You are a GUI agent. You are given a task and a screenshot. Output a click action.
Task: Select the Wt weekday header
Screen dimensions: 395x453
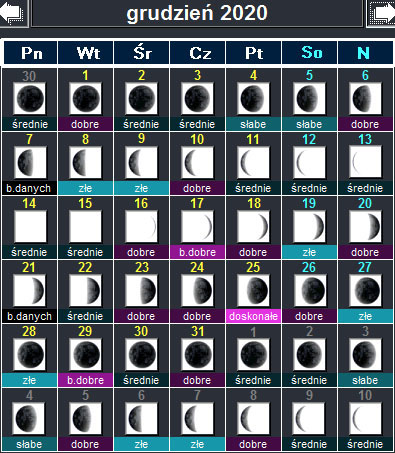(x=86, y=53)
